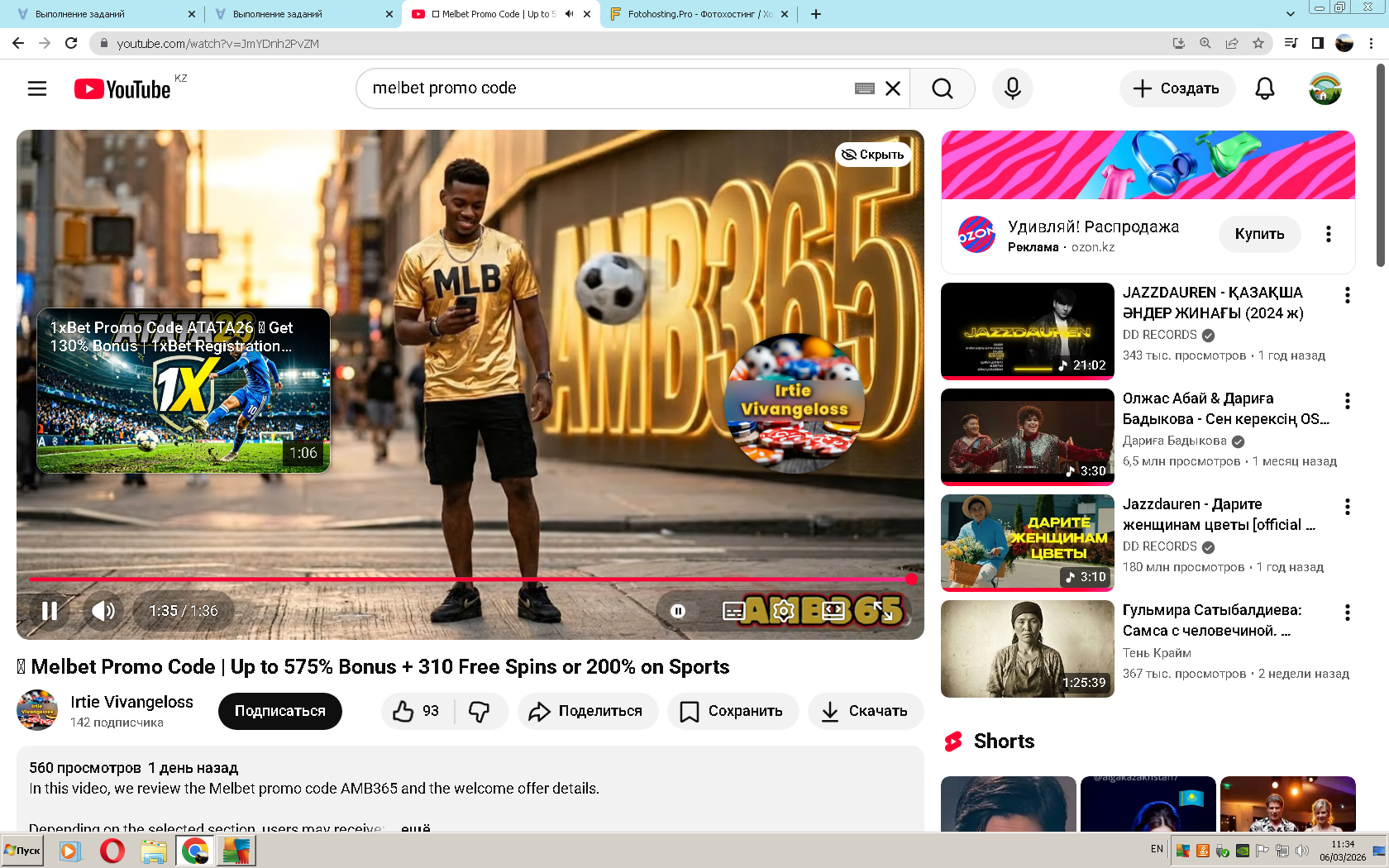Screen dimensions: 1389x868
Task: Open player settings gear
Action: [783, 611]
